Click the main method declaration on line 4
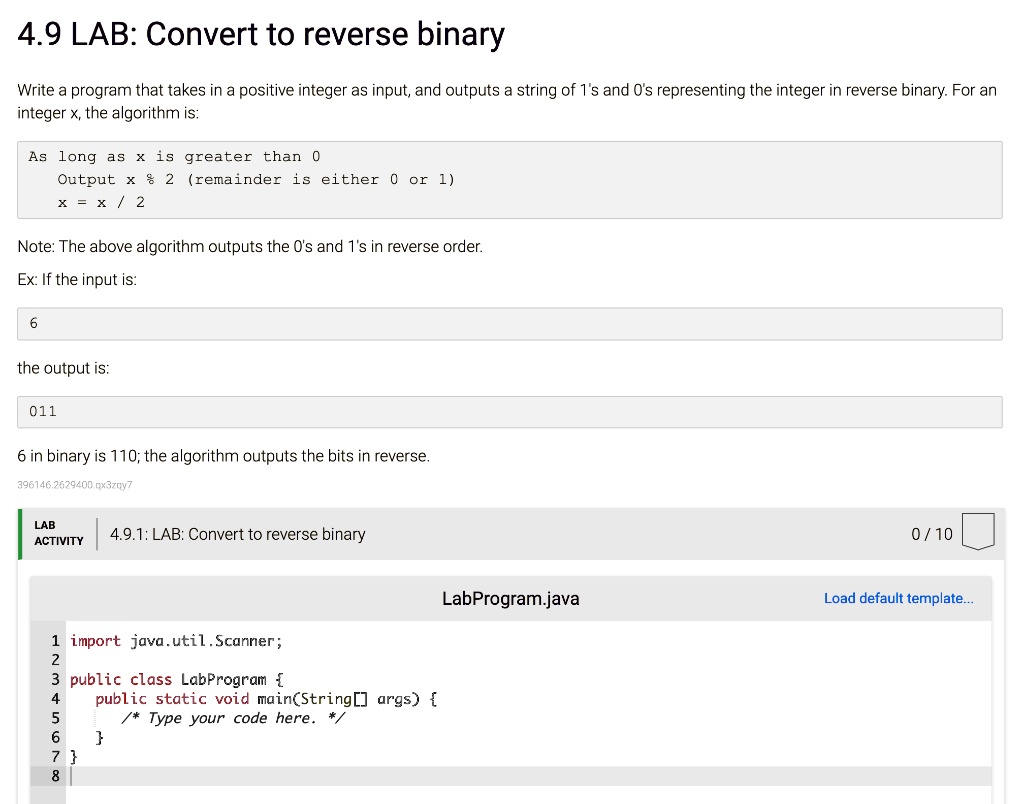 [263, 698]
